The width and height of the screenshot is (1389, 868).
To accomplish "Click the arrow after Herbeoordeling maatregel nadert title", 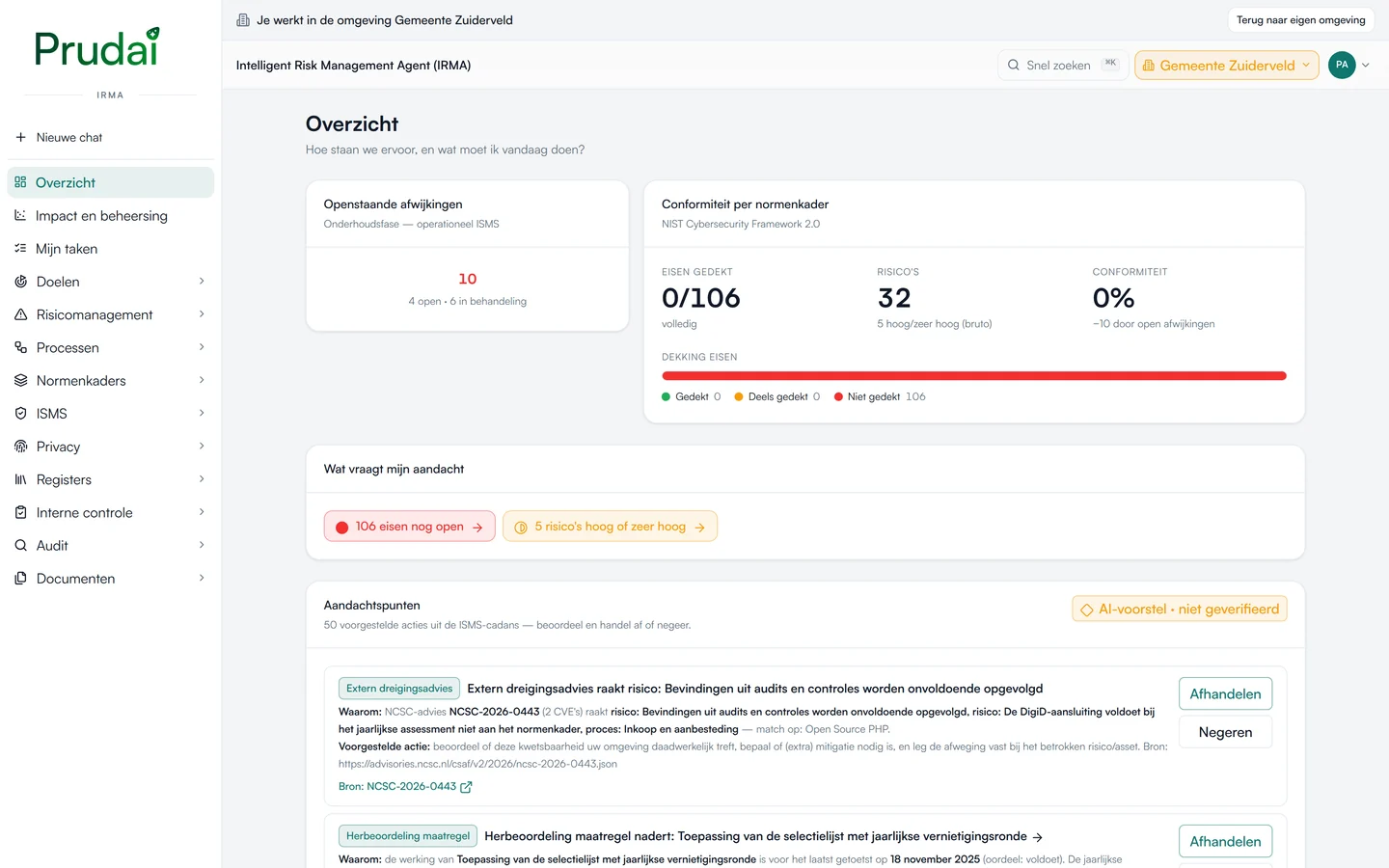I will pos(1037,837).
